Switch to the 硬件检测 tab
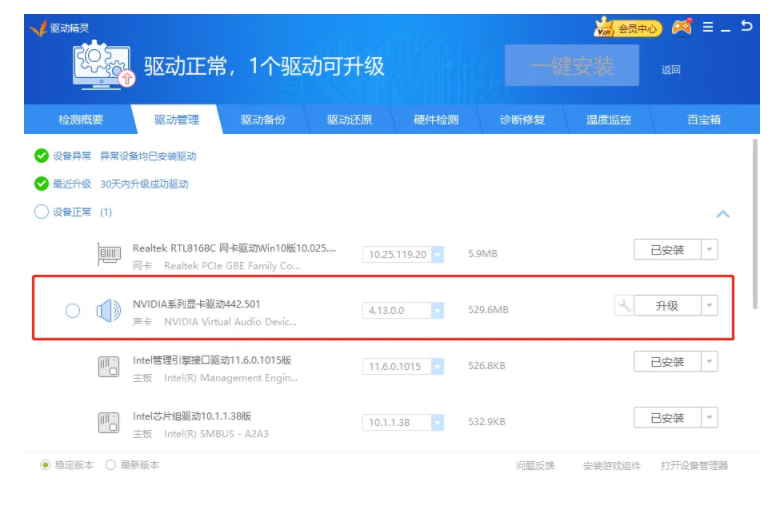The image size is (774, 516). tap(436, 119)
